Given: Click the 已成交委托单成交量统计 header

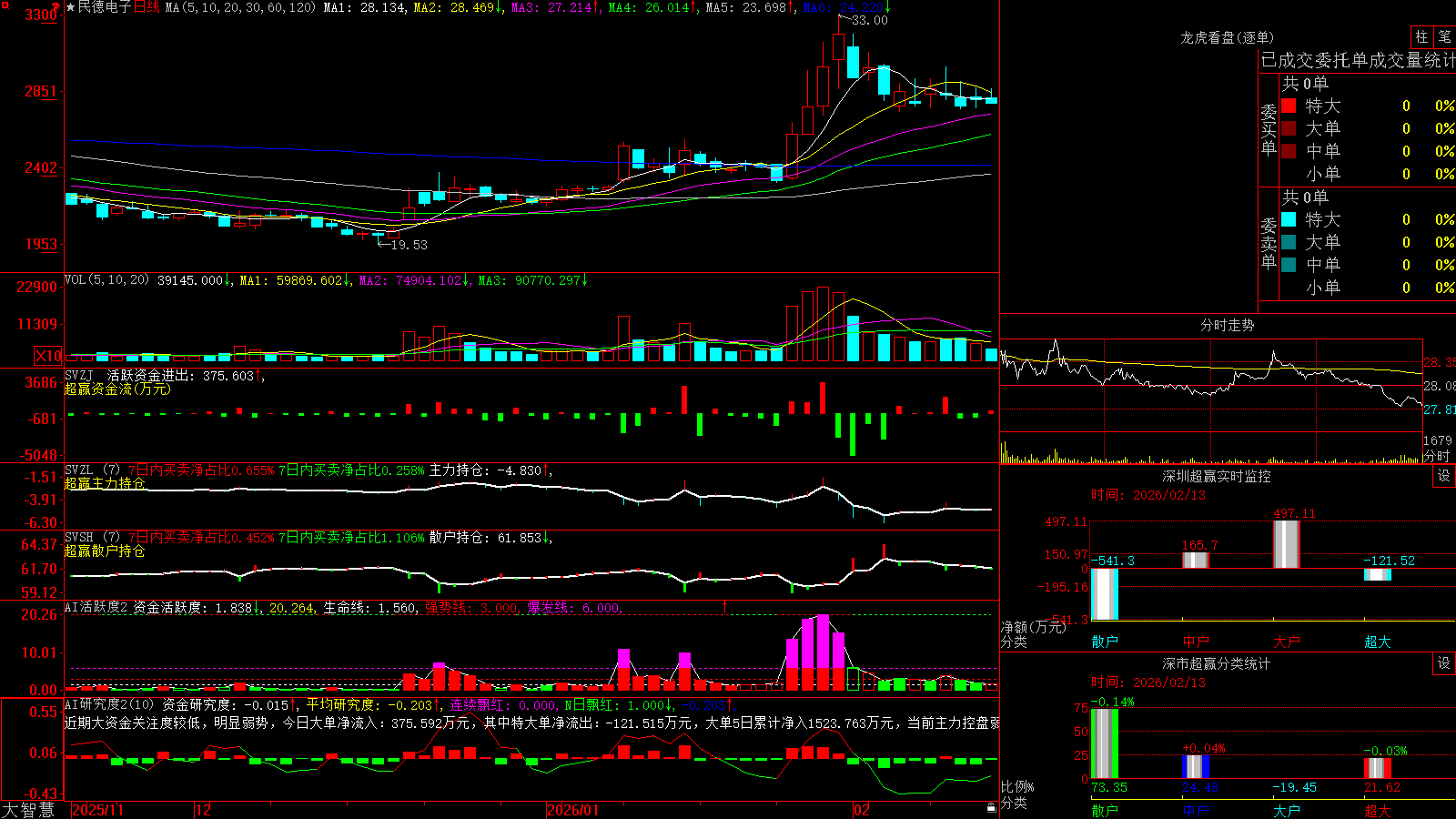Looking at the screenshot, I should coord(1358,60).
